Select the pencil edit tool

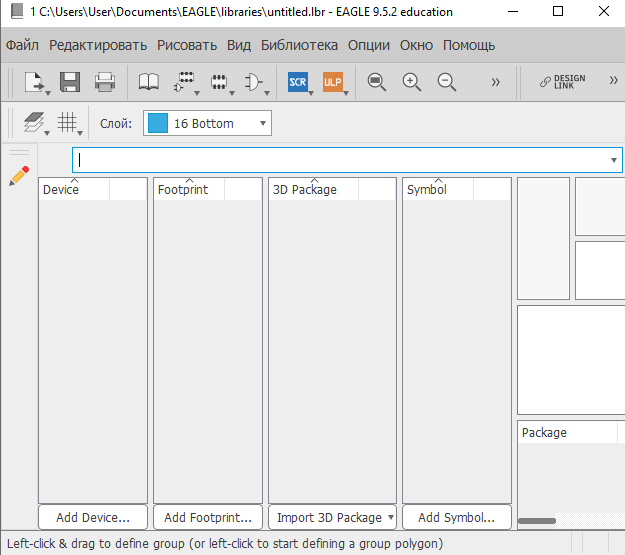19,176
